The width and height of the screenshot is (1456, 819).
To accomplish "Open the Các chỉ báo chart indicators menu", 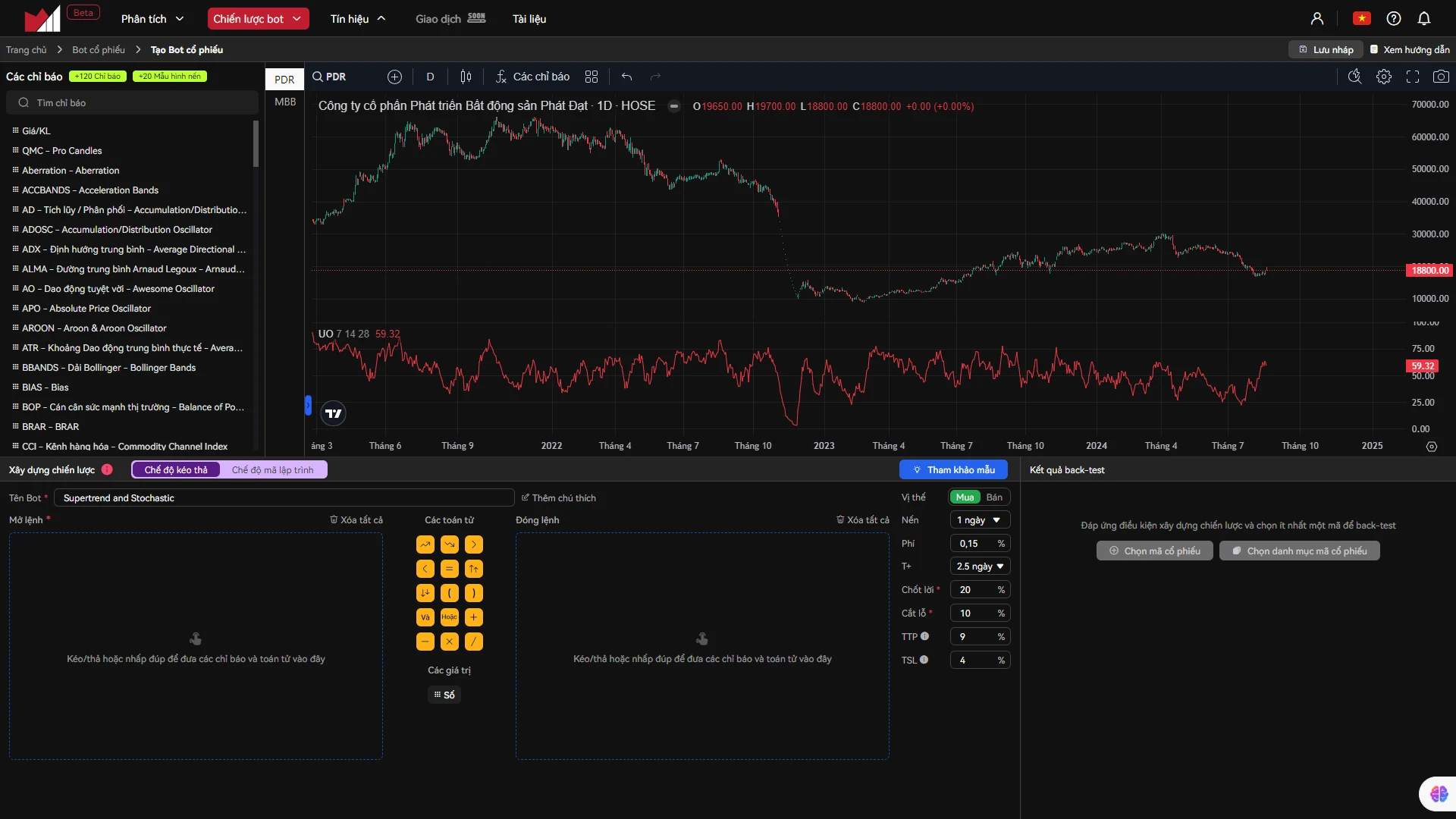I will click(532, 77).
